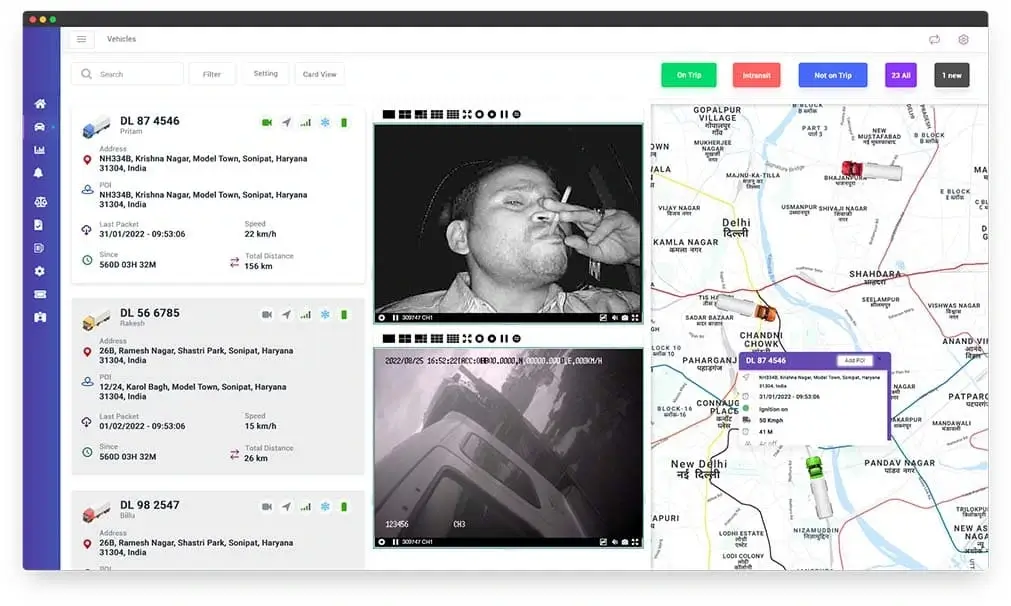Screen dimensions: 1011x606
Task: Click the camera icon for DL 56 6785
Action: (267, 315)
